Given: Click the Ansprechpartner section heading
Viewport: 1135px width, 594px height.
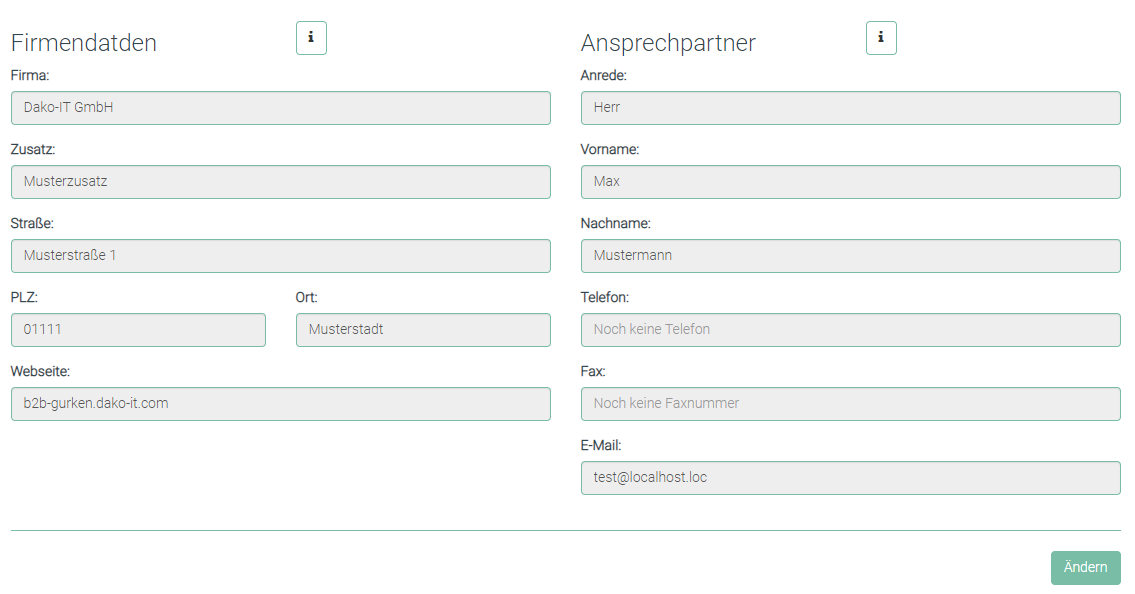Looking at the screenshot, I should pos(668,43).
